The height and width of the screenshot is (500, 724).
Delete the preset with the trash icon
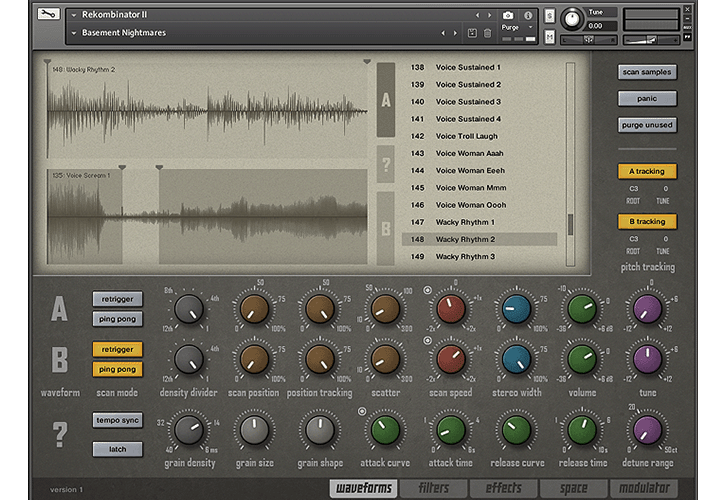coord(487,33)
